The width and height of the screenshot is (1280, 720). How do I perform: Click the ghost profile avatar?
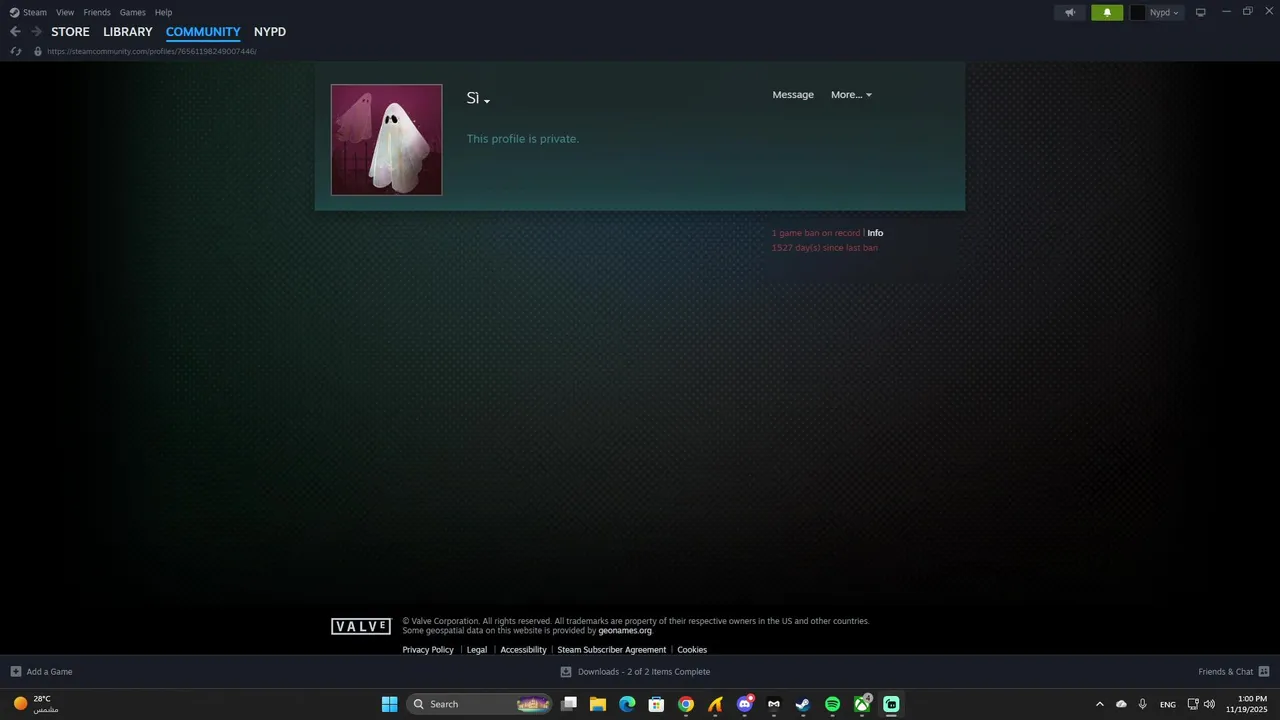(x=386, y=139)
